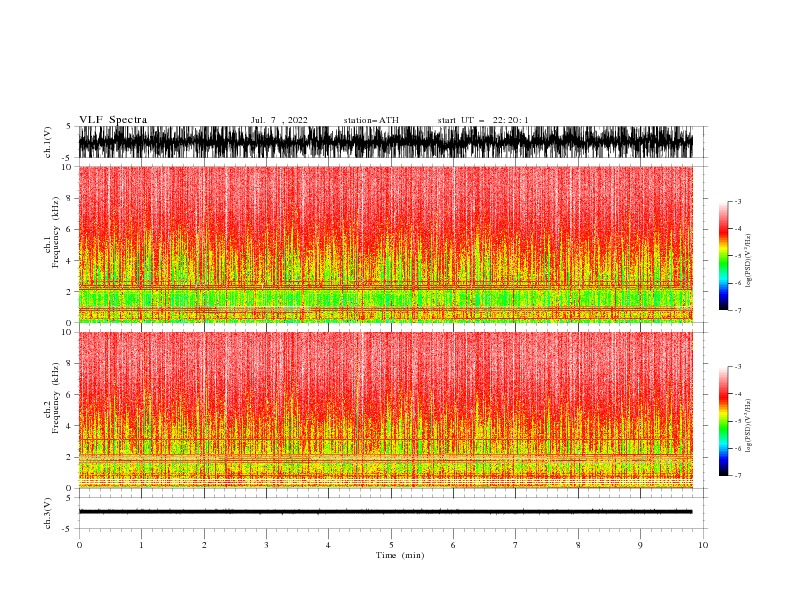The image size is (792, 612).
Task: Click the time axis tick label '2'
Action: point(204,545)
